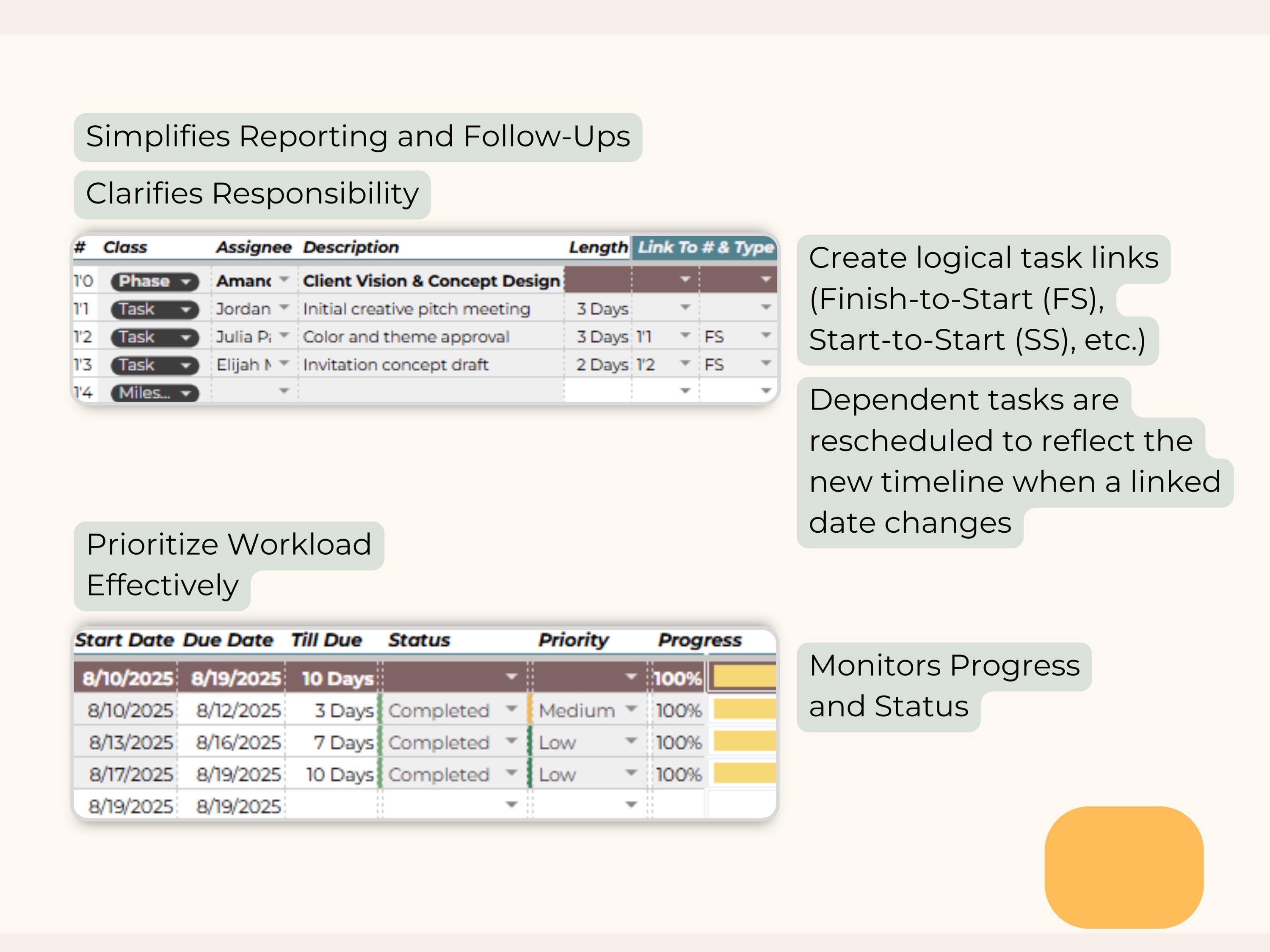Open the Completed status dropdown in the 8/17/2025 row

pos(511,773)
